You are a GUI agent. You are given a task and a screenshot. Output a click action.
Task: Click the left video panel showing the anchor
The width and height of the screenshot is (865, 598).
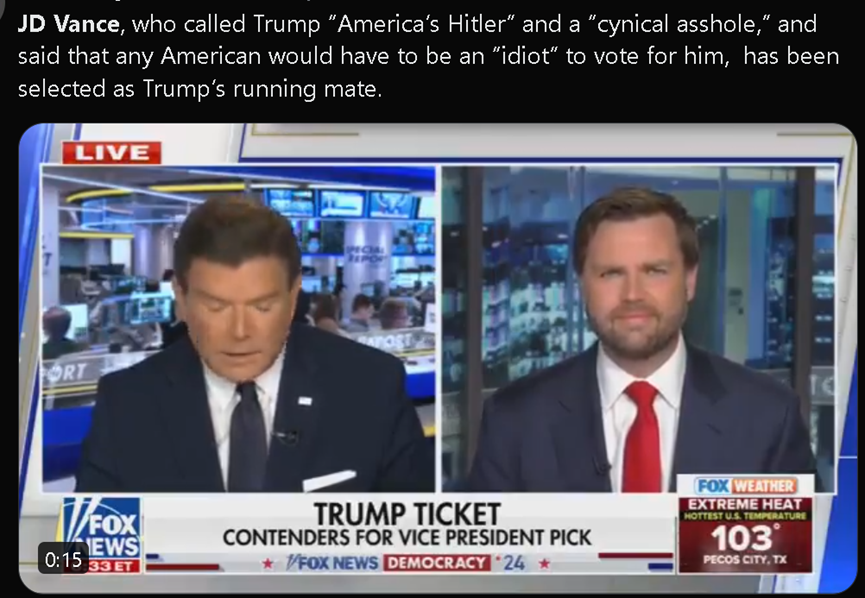[x=238, y=328]
